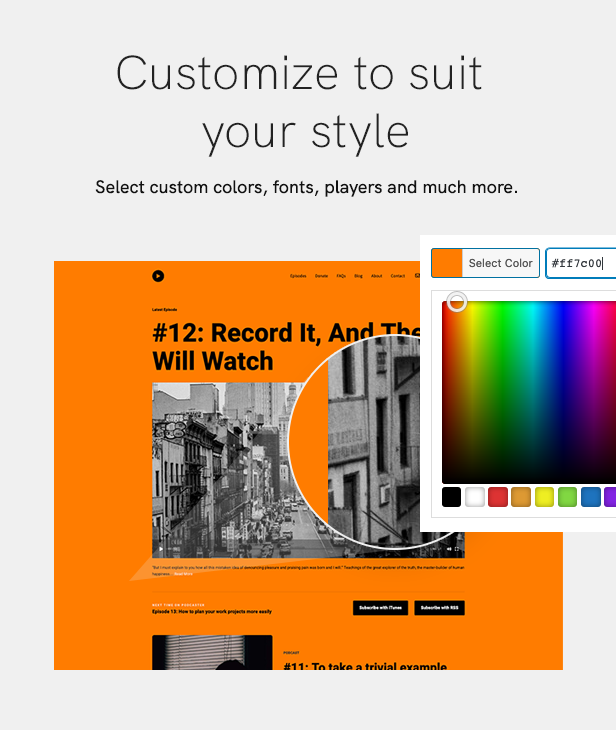Choose the white preset color swatch

click(475, 497)
